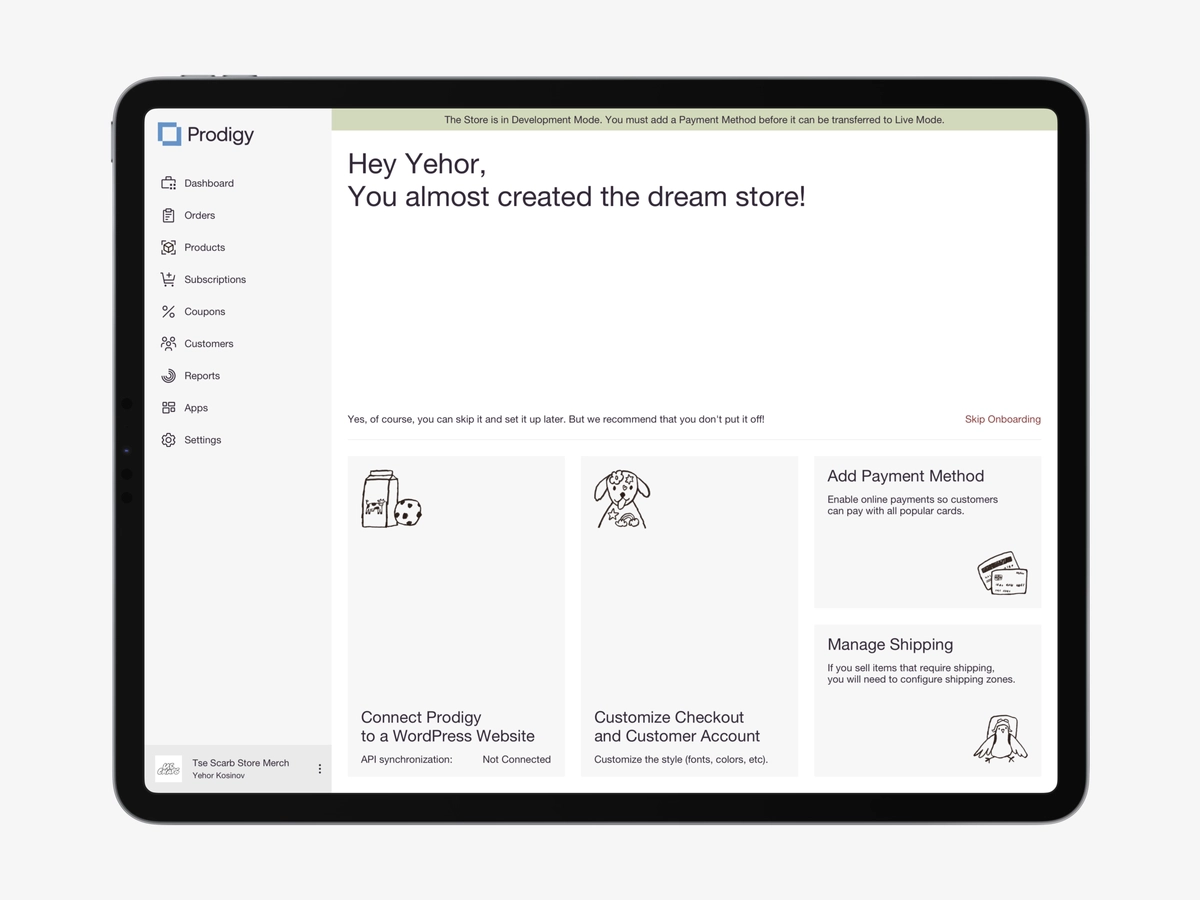The image size is (1200, 900).
Task: Click the Not Connected status text
Action: [x=517, y=759]
